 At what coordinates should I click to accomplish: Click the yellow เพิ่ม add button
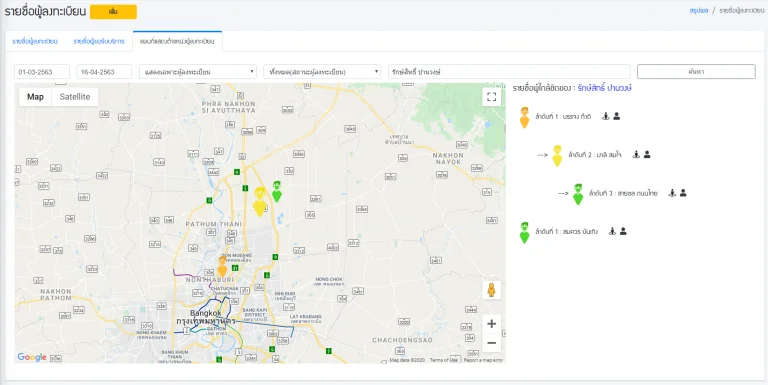click(x=113, y=12)
